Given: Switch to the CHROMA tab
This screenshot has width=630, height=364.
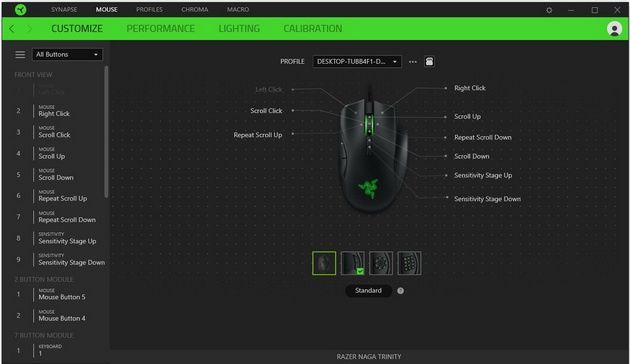Looking at the screenshot, I should coord(194,9).
